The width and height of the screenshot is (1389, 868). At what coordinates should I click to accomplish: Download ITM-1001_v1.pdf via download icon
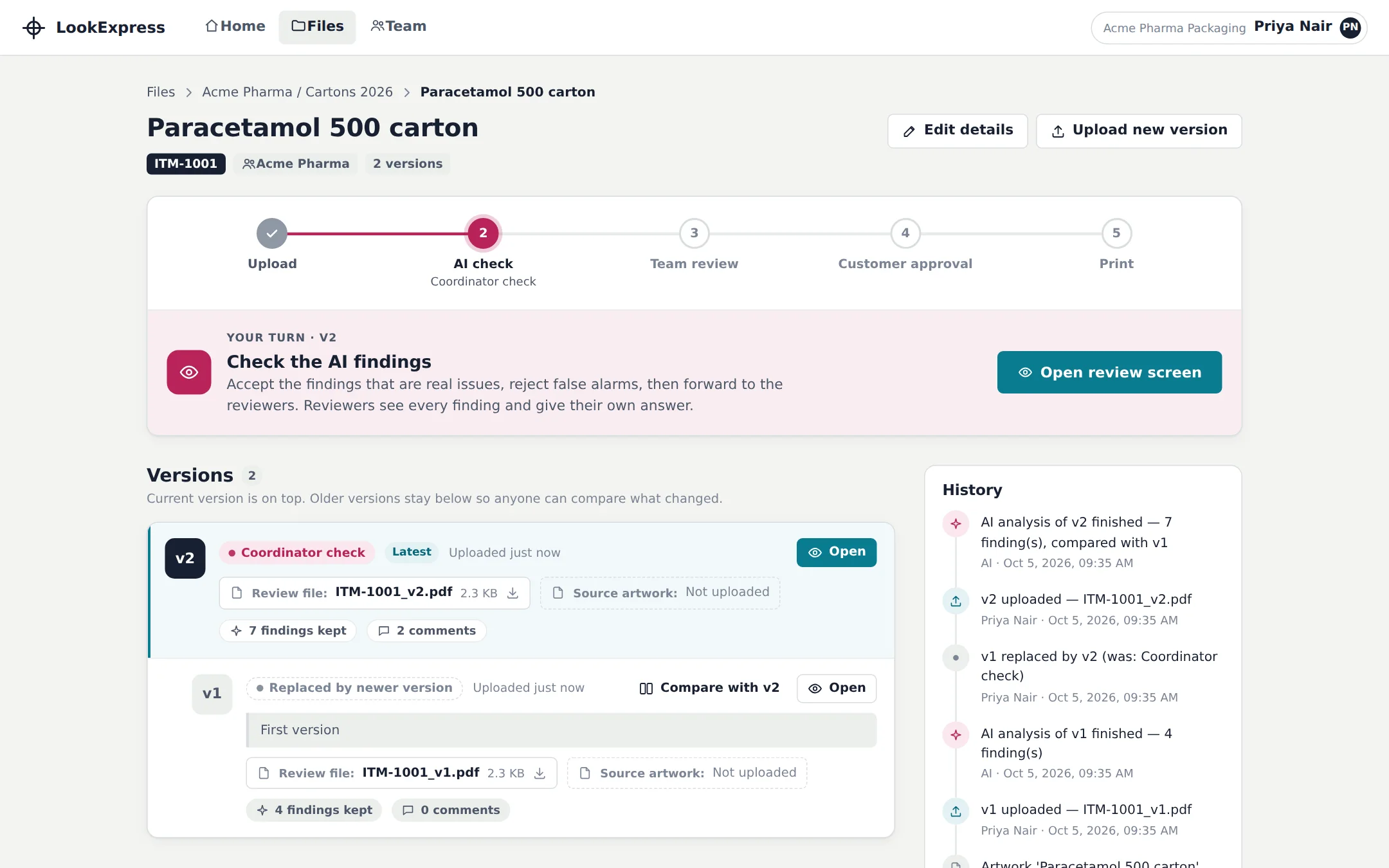[x=540, y=773]
